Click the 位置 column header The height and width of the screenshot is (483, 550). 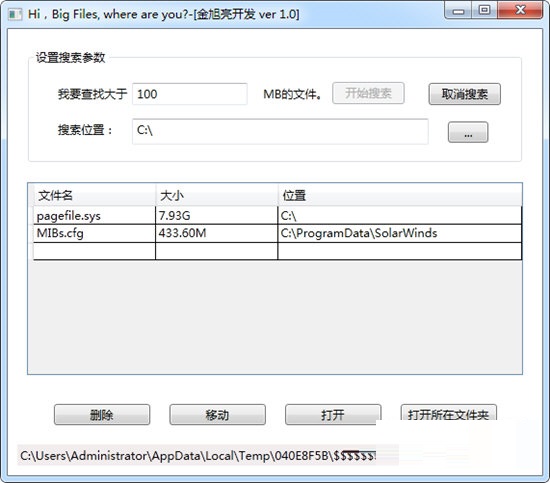coord(400,195)
